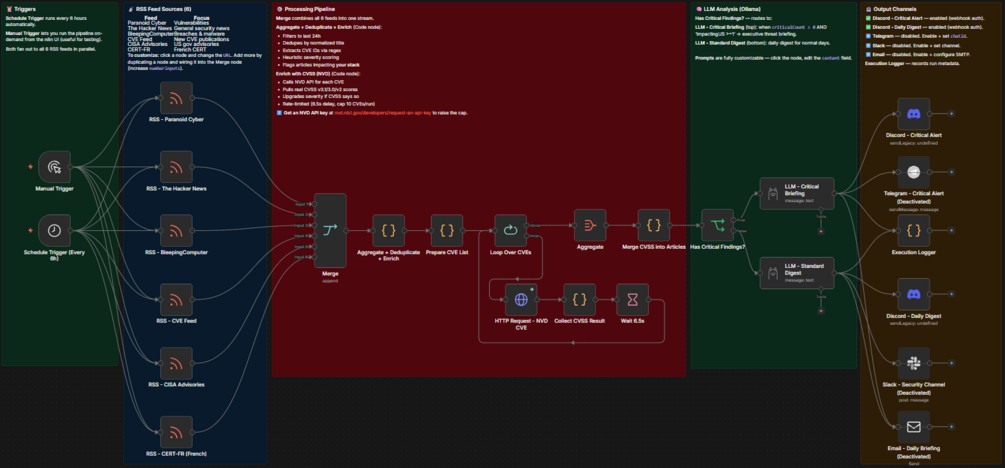Select the Discord - Daily Digest node

pyautogui.click(x=914, y=294)
